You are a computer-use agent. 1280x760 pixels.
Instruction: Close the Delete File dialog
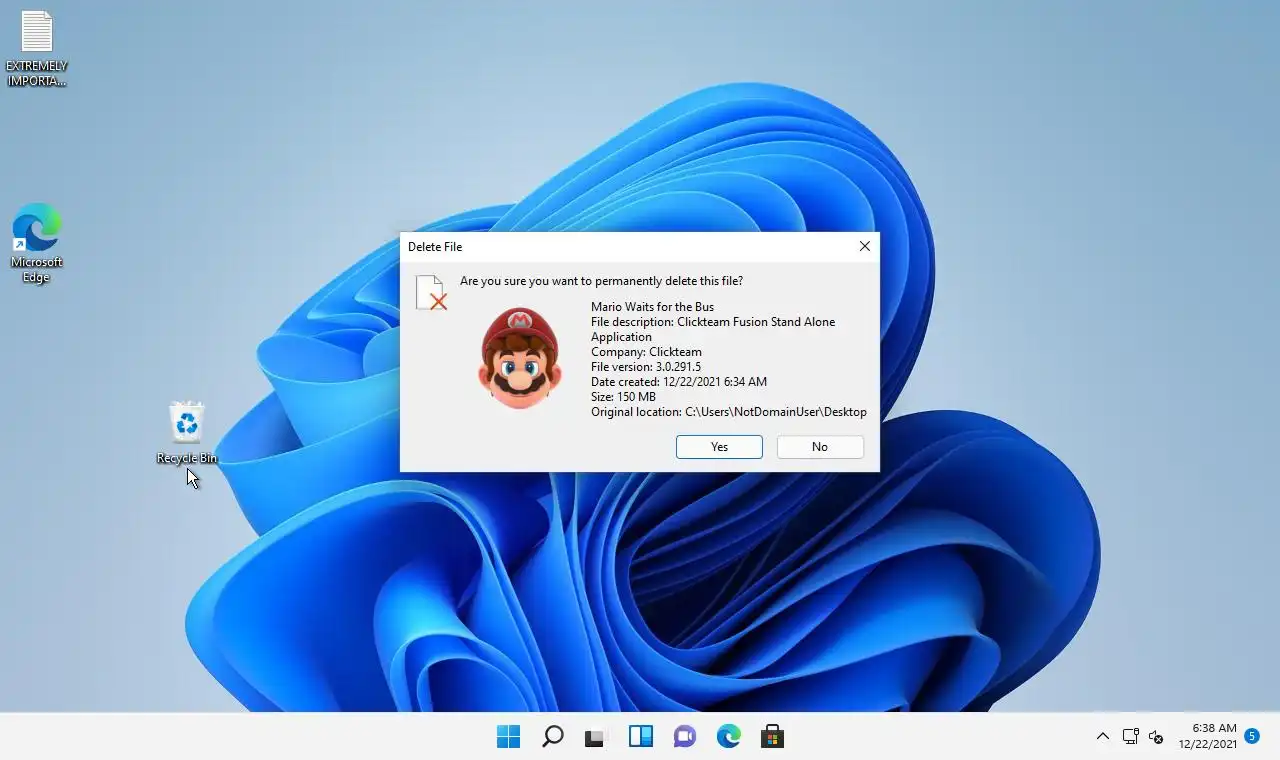tap(865, 246)
